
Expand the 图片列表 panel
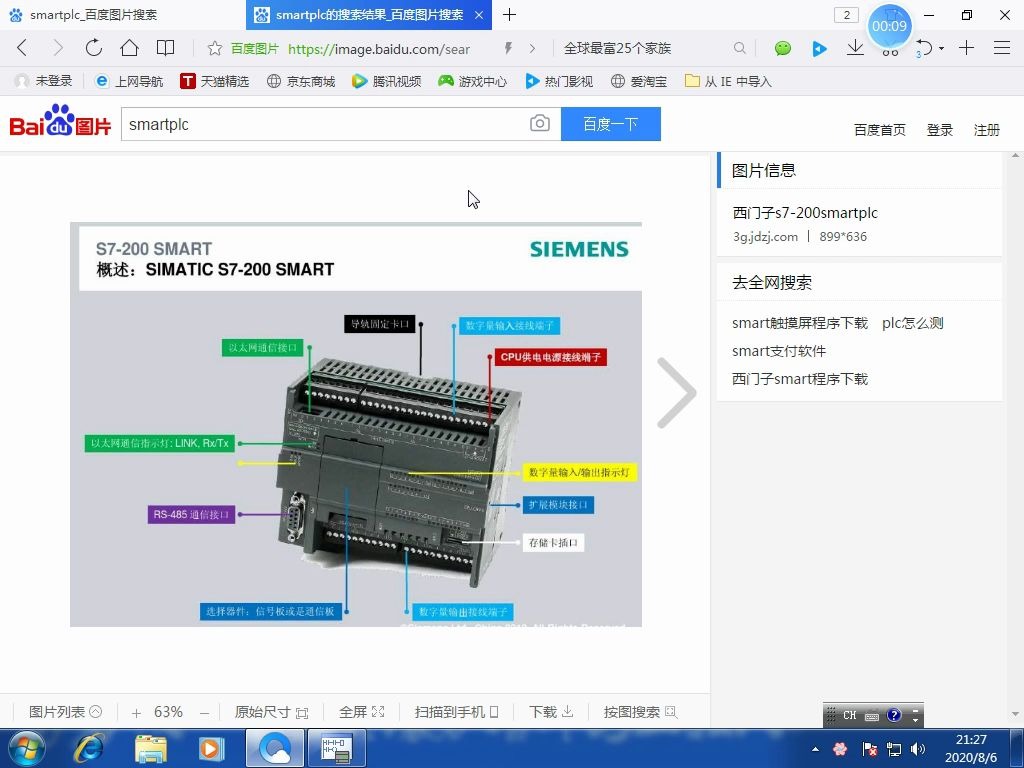click(x=64, y=711)
